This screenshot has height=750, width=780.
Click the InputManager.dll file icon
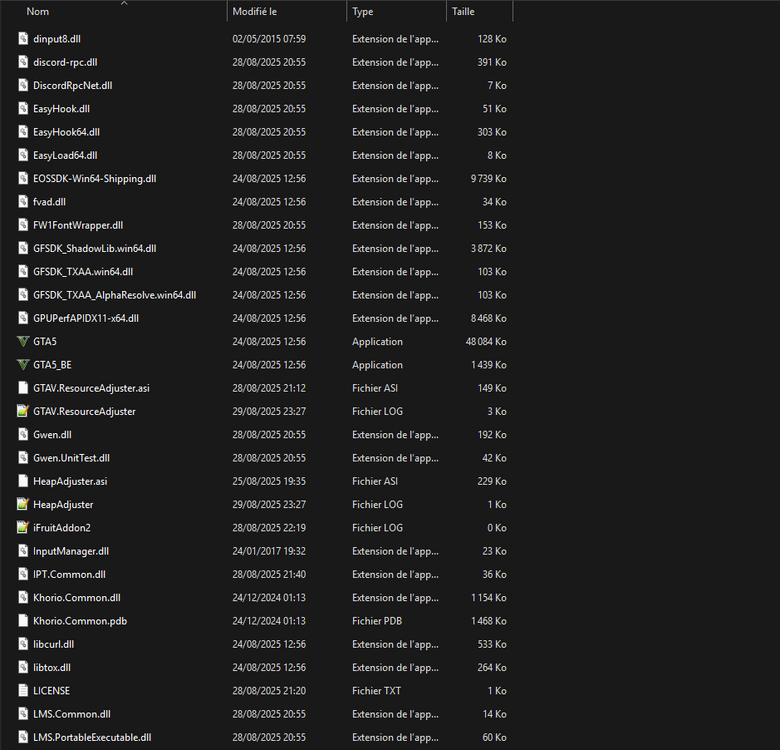(x=23, y=551)
